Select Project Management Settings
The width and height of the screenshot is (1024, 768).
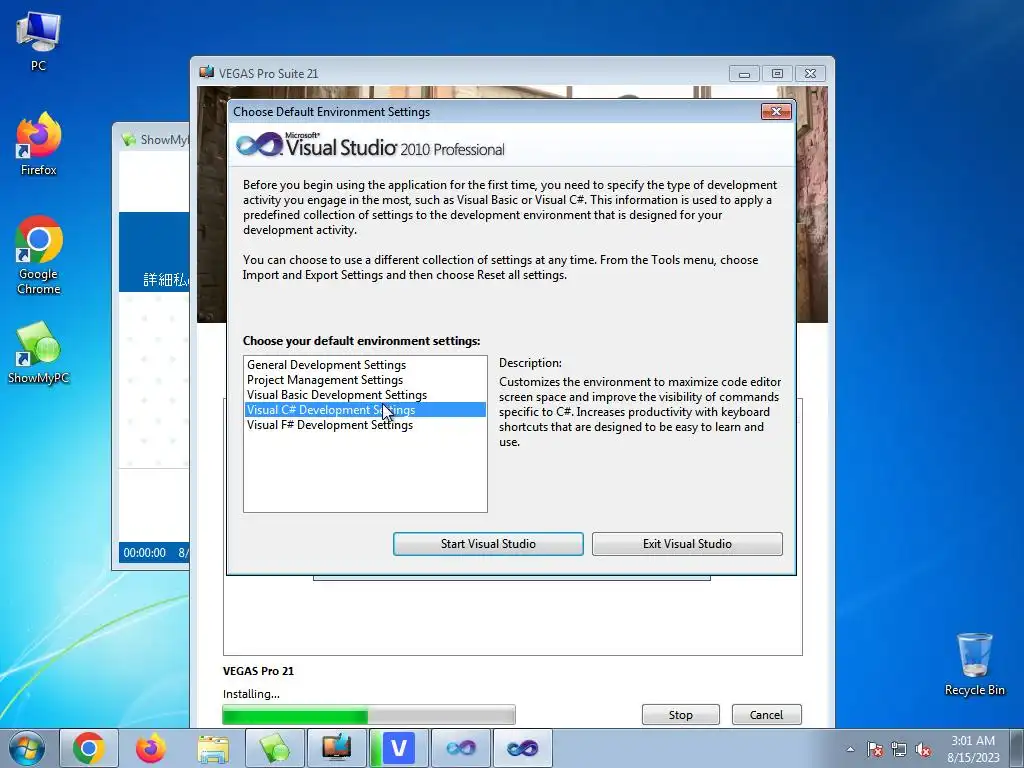[365, 379]
